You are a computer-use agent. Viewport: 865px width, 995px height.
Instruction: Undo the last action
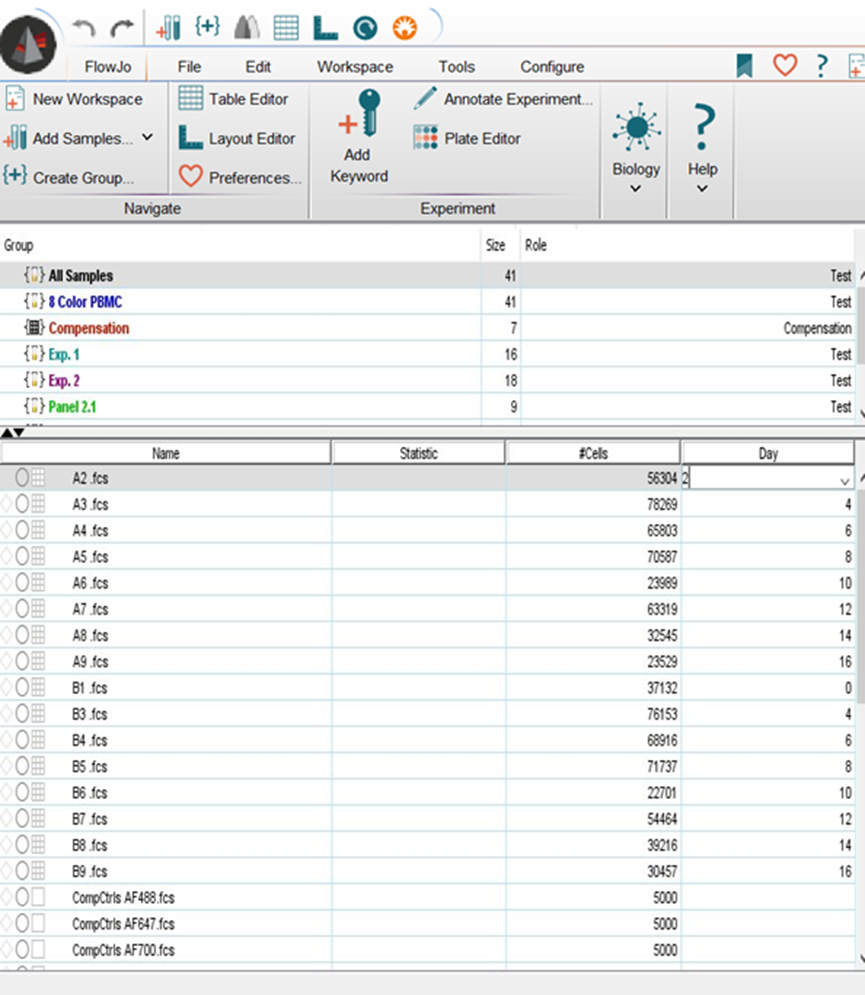pyautogui.click(x=84, y=29)
